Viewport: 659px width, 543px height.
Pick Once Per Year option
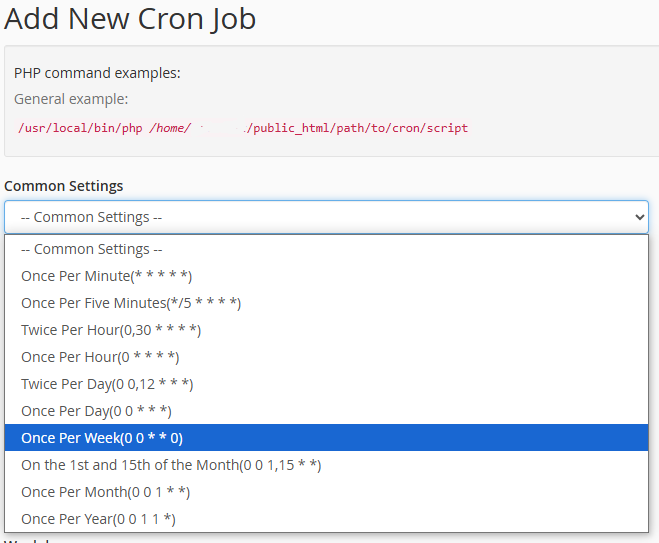[98, 519]
